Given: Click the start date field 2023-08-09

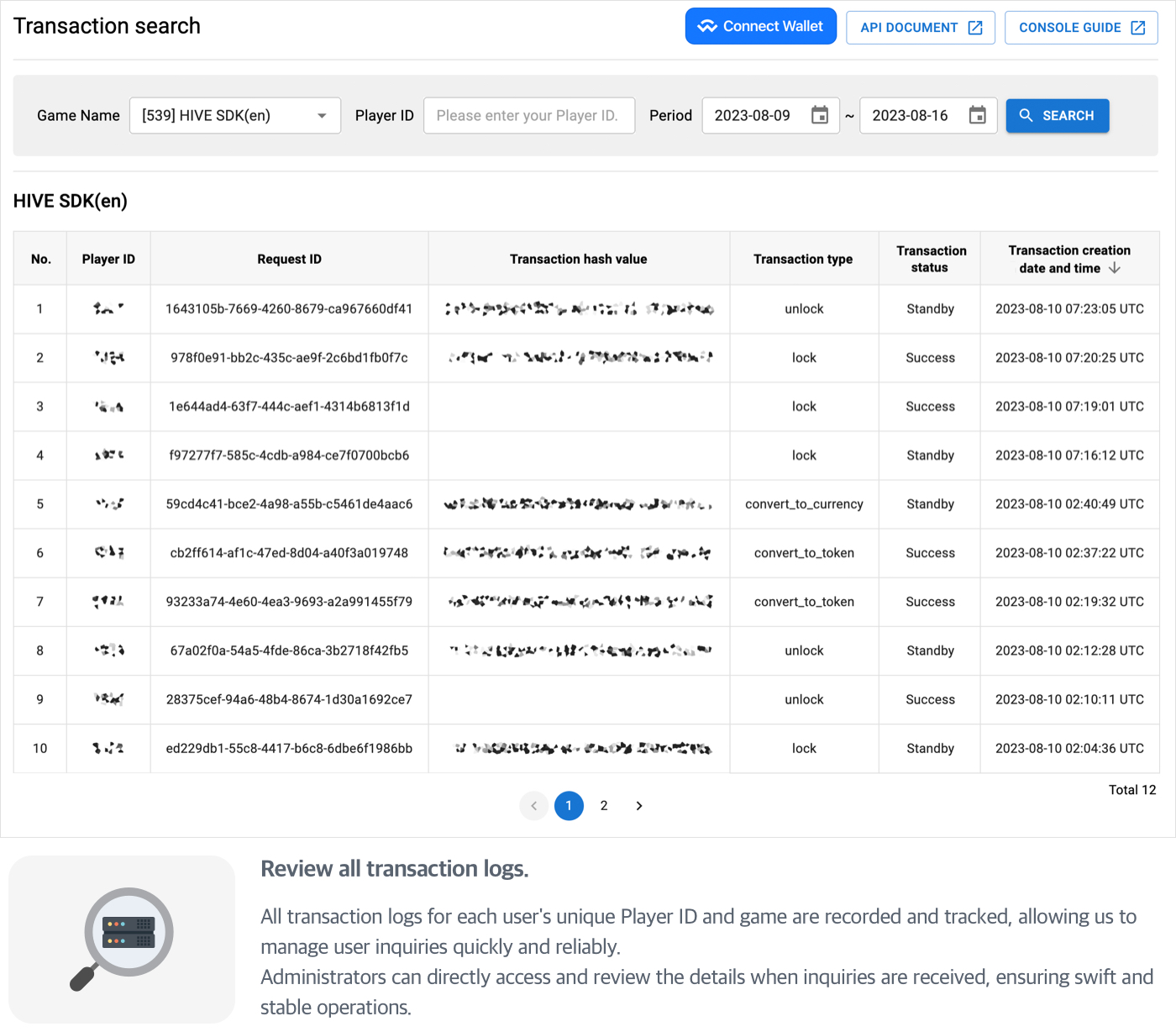Looking at the screenshot, I should (770, 115).
